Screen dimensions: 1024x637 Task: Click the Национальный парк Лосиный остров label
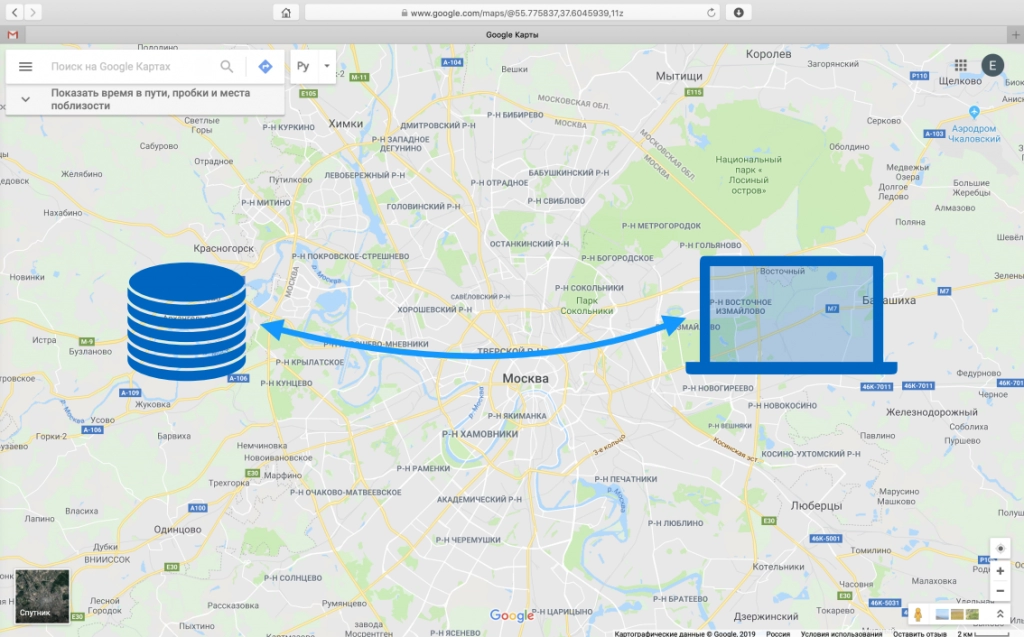(x=748, y=175)
